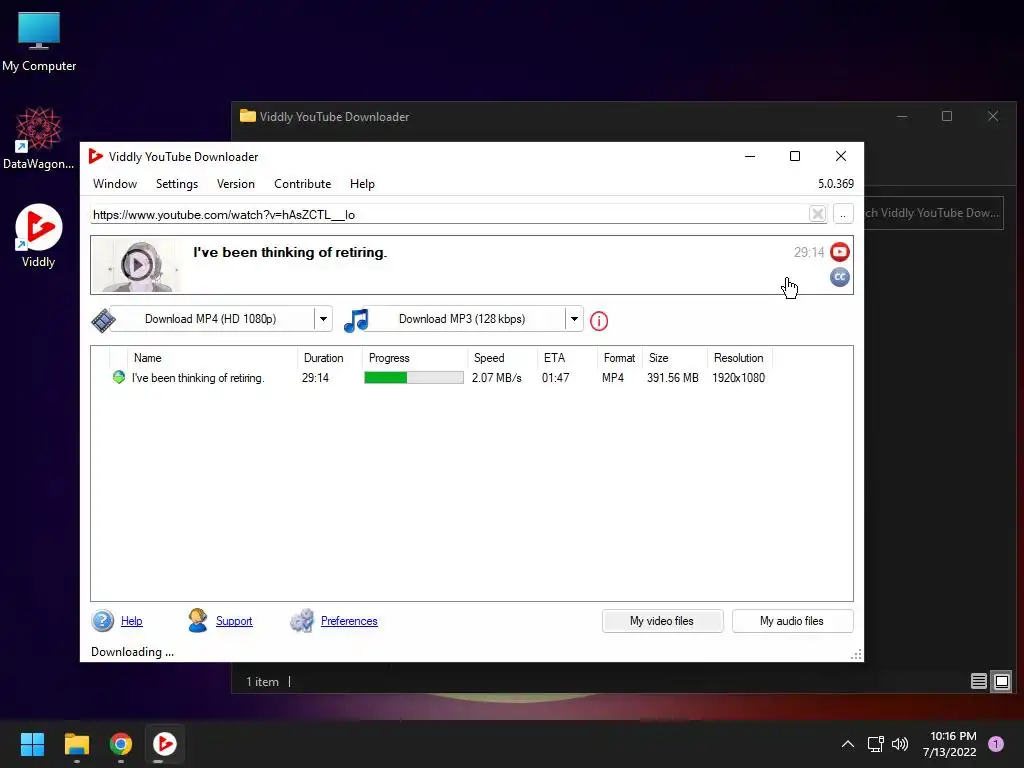Open the Support link

234,620
